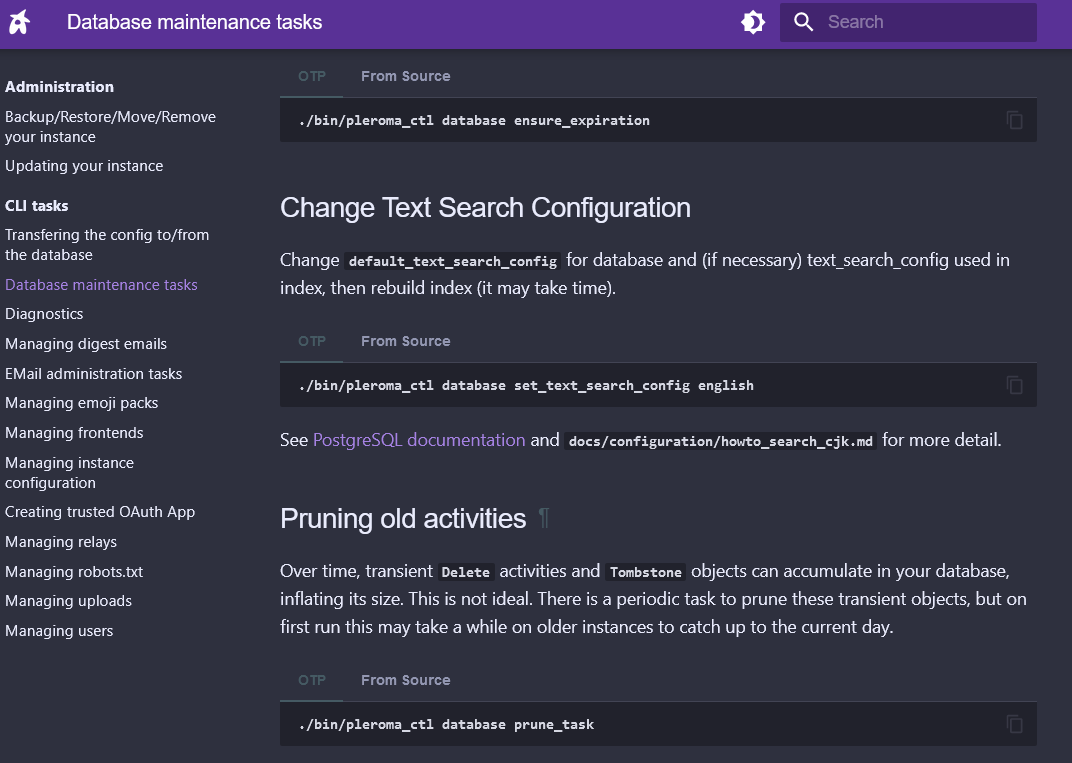Viewport: 1072px width, 763px height.
Task: Navigate to Diagnostics page
Action: click(44, 314)
